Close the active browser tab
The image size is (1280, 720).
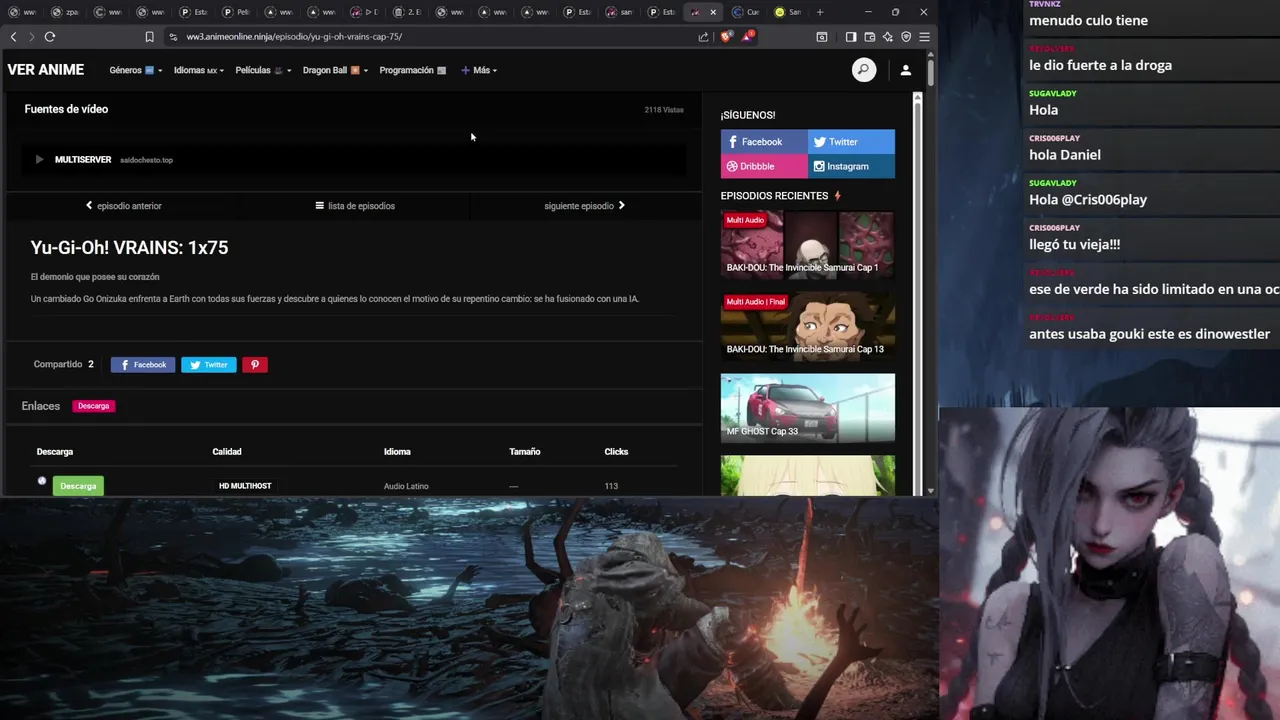click(713, 12)
